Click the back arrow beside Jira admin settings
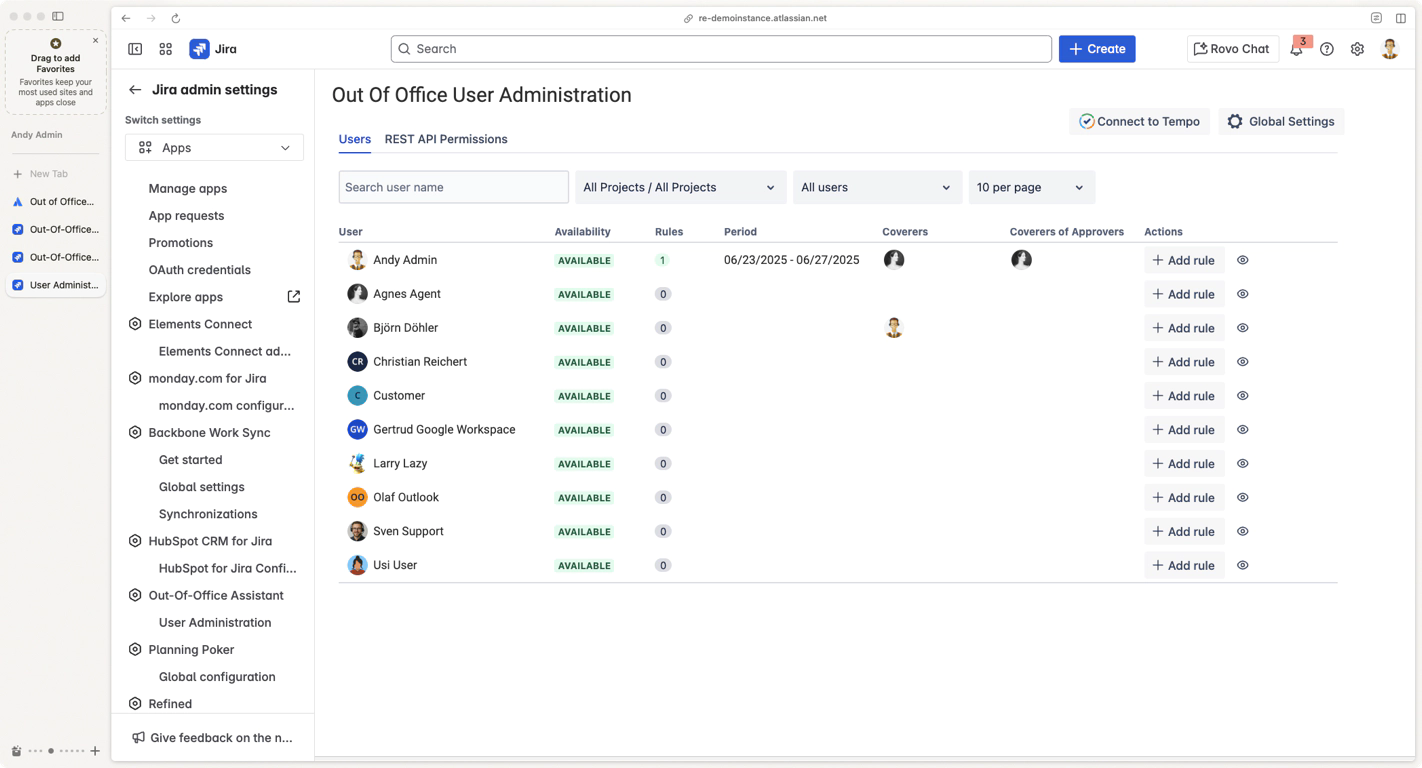The width and height of the screenshot is (1422, 768). pos(135,90)
